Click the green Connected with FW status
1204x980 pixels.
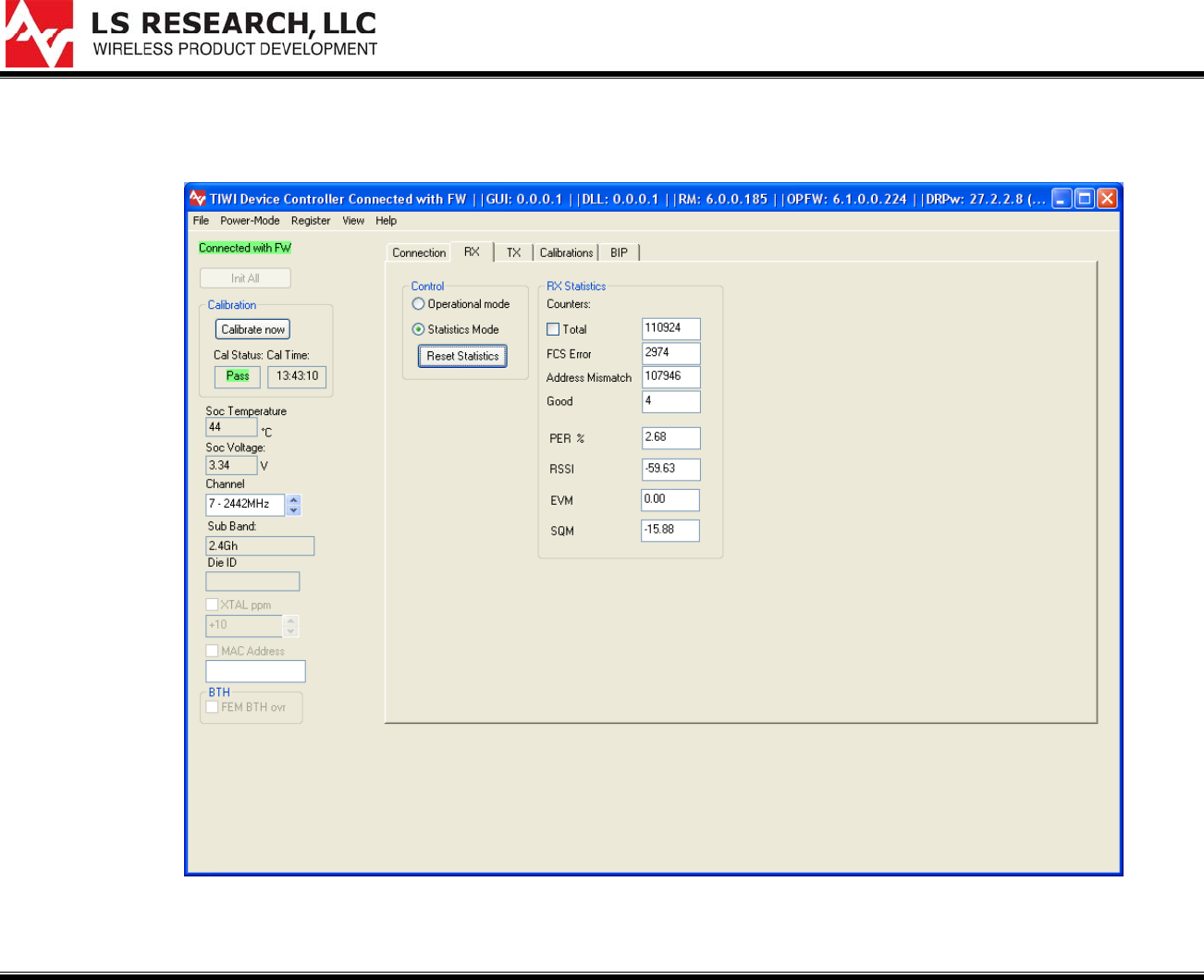[245, 248]
